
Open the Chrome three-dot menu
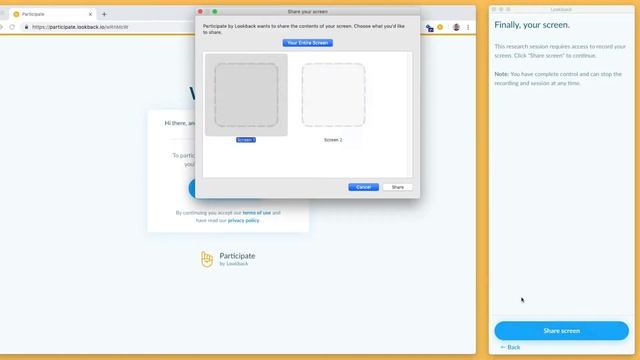[468, 27]
